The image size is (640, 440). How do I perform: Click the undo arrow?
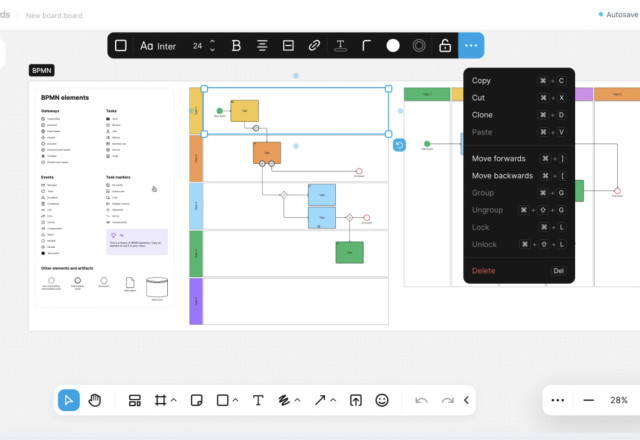point(421,400)
